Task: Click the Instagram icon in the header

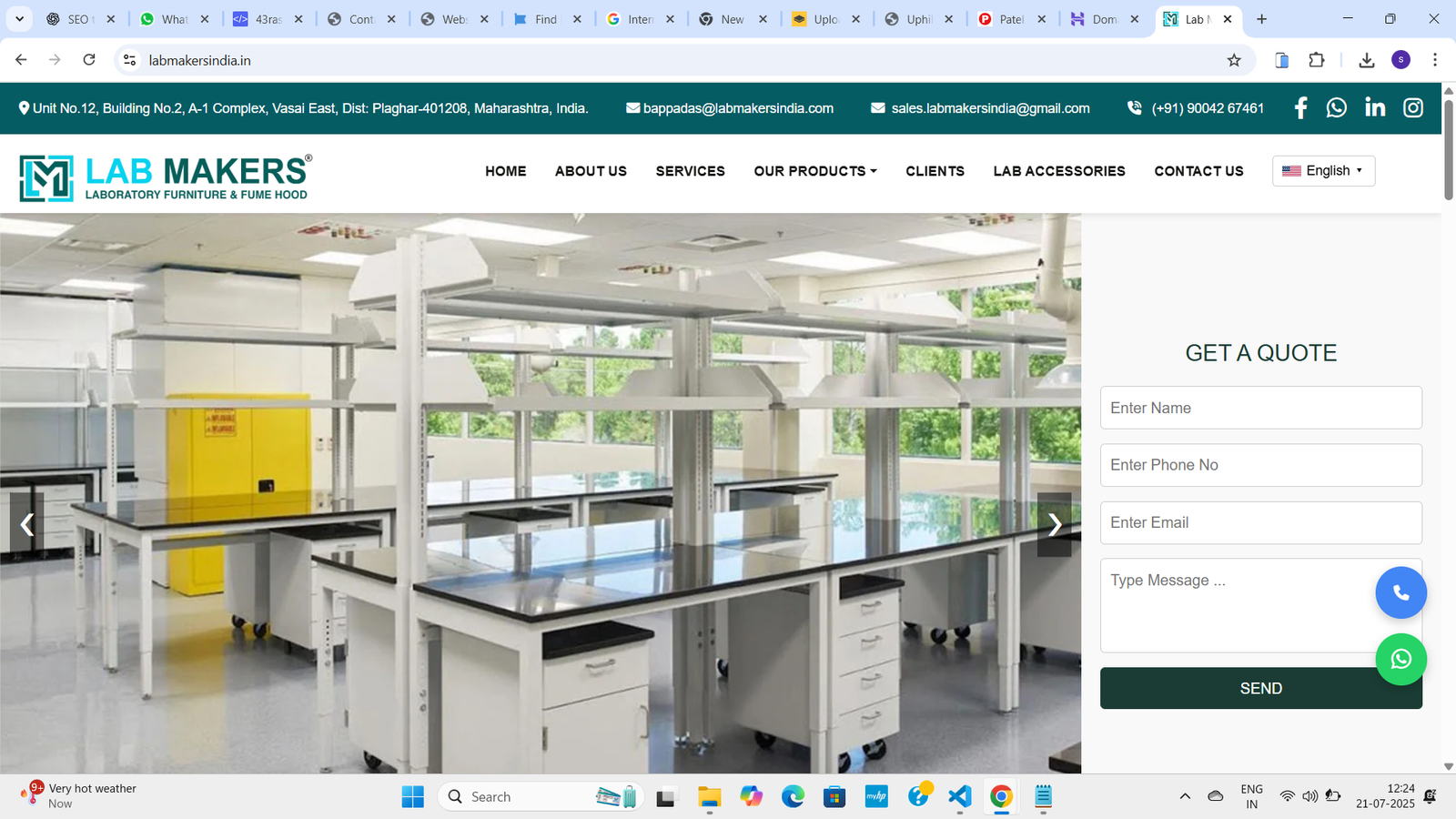Action: coord(1412,107)
